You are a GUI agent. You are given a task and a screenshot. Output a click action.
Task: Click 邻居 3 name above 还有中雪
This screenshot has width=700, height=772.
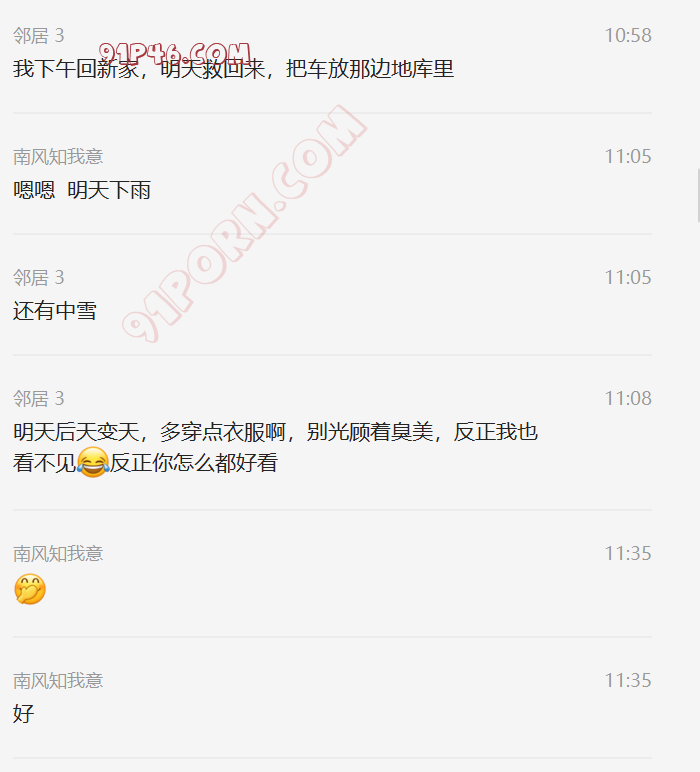[38, 278]
